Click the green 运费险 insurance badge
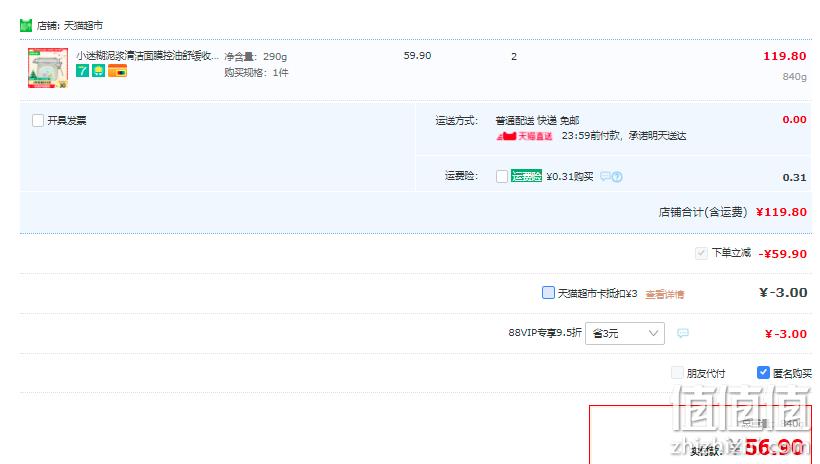Screen dimensions: 820x464 click(x=526, y=176)
